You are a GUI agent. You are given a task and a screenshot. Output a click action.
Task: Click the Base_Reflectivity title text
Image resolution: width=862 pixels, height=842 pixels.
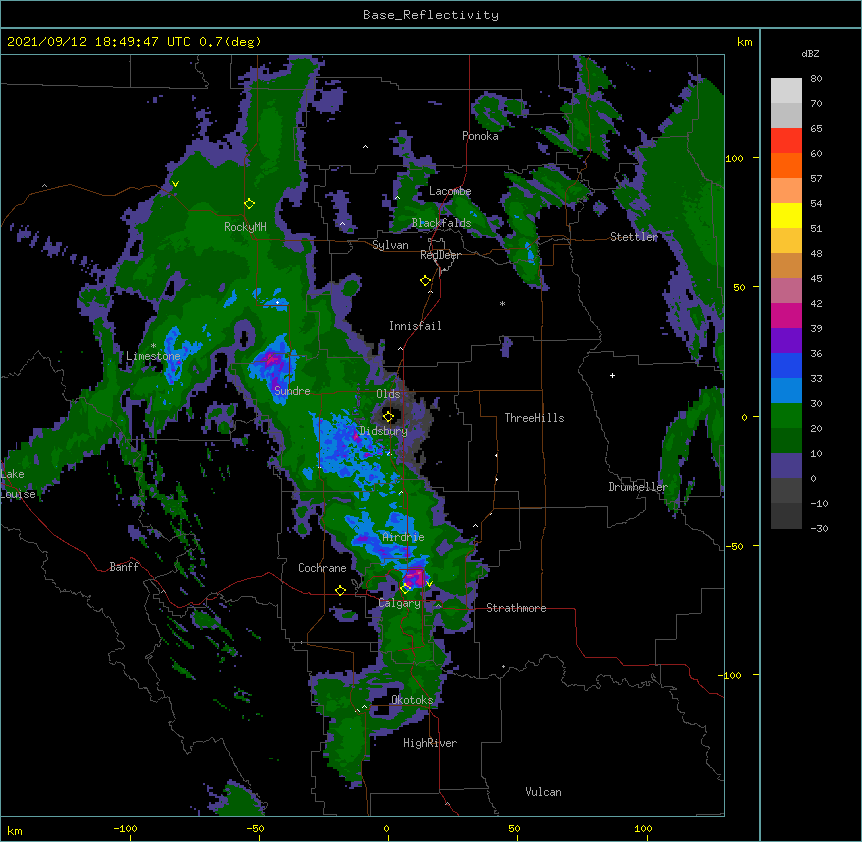coord(431,15)
